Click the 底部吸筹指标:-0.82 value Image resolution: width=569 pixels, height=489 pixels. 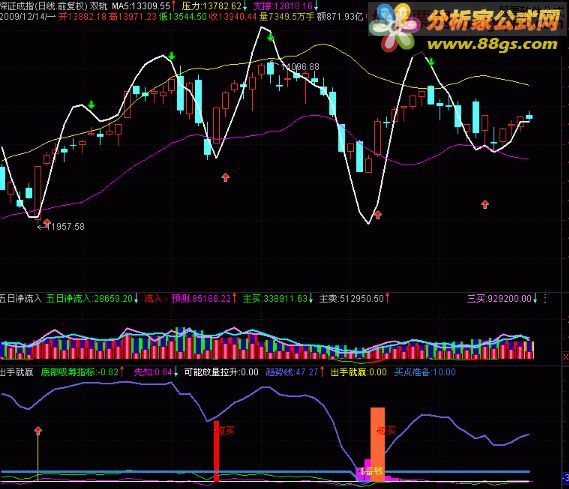(x=79, y=372)
